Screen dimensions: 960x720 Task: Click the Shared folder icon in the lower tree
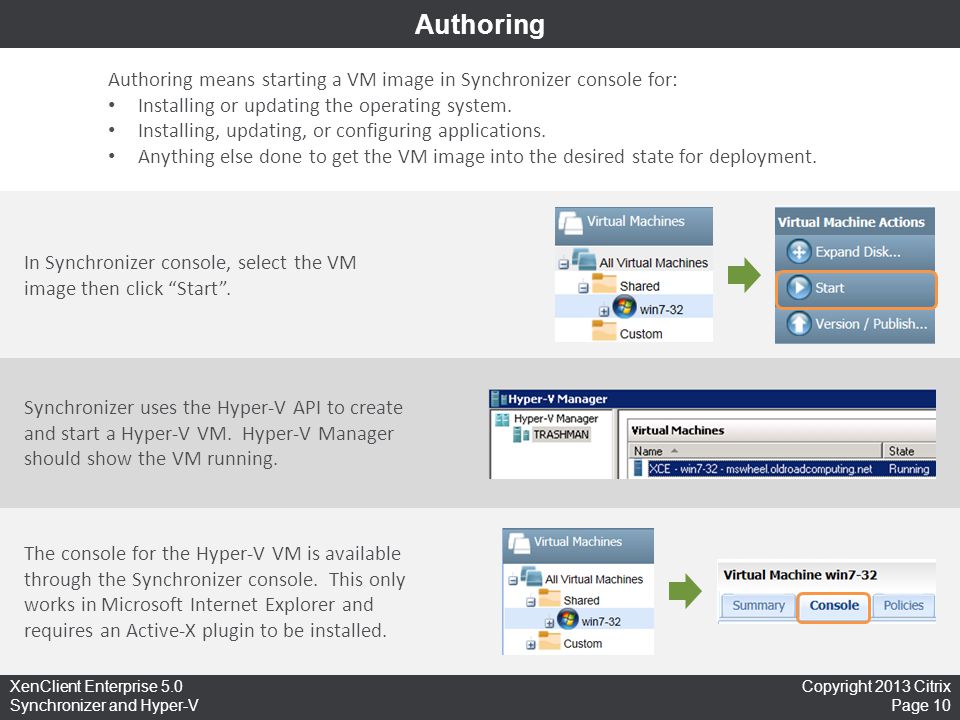tap(549, 598)
